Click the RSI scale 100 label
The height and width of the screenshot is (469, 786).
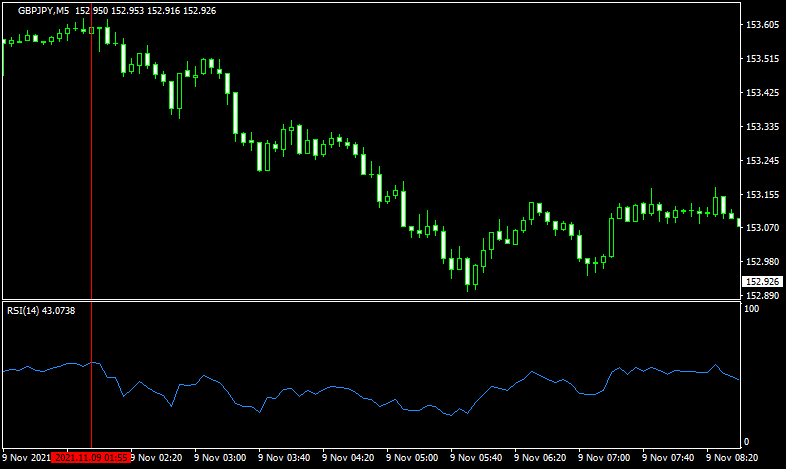click(751, 309)
